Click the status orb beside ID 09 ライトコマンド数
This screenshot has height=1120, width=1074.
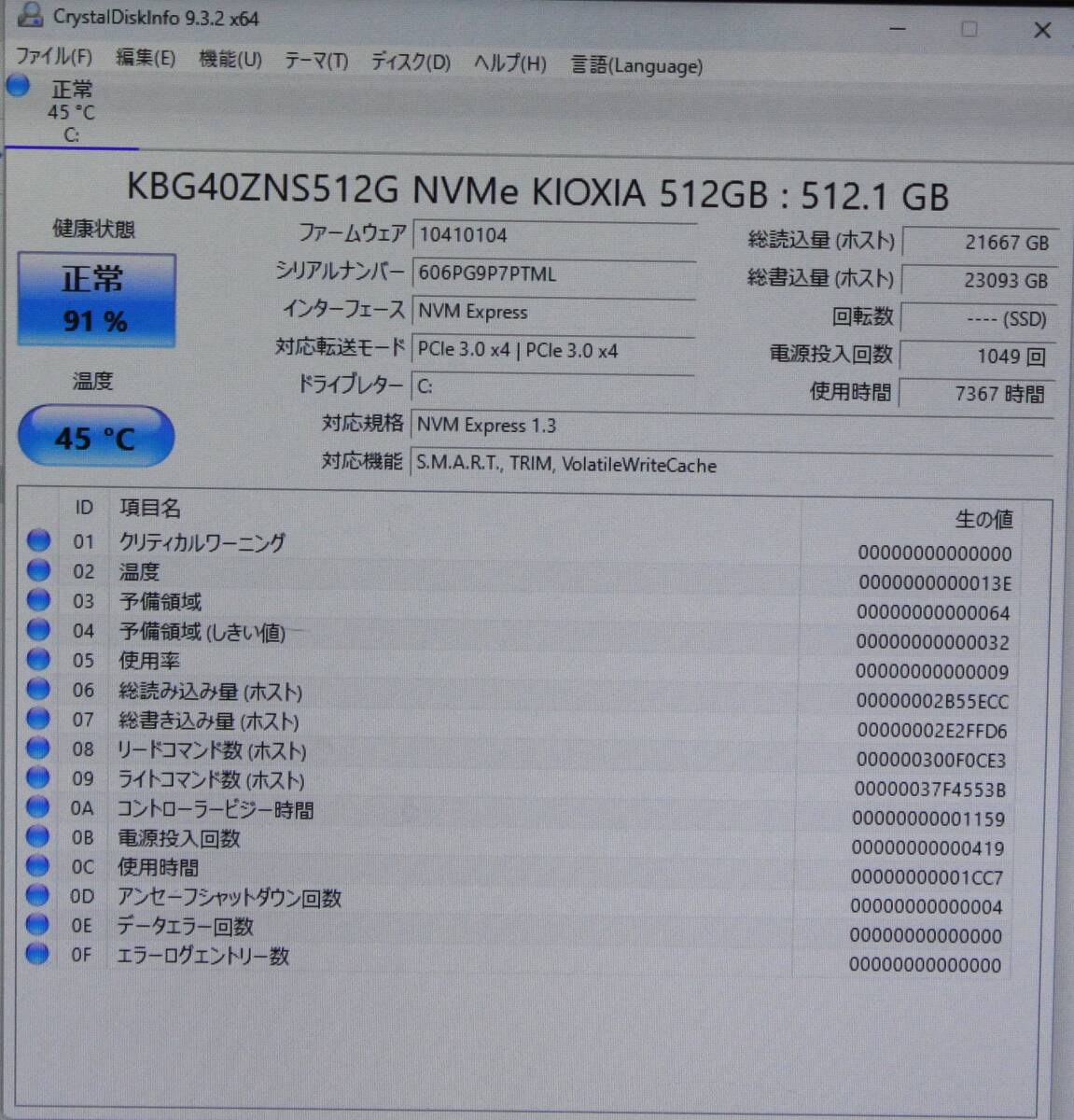tap(38, 777)
